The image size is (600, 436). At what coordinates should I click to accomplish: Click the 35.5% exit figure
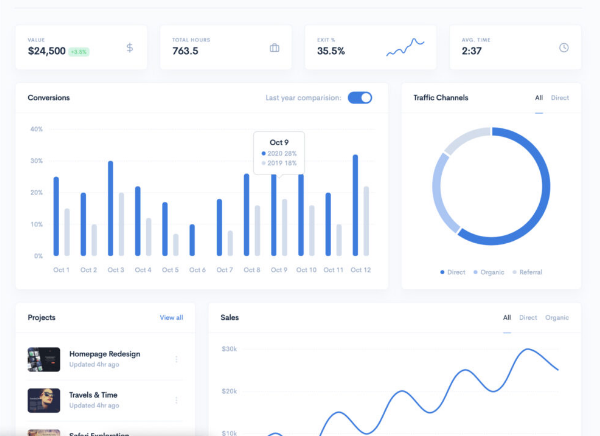tap(331, 51)
